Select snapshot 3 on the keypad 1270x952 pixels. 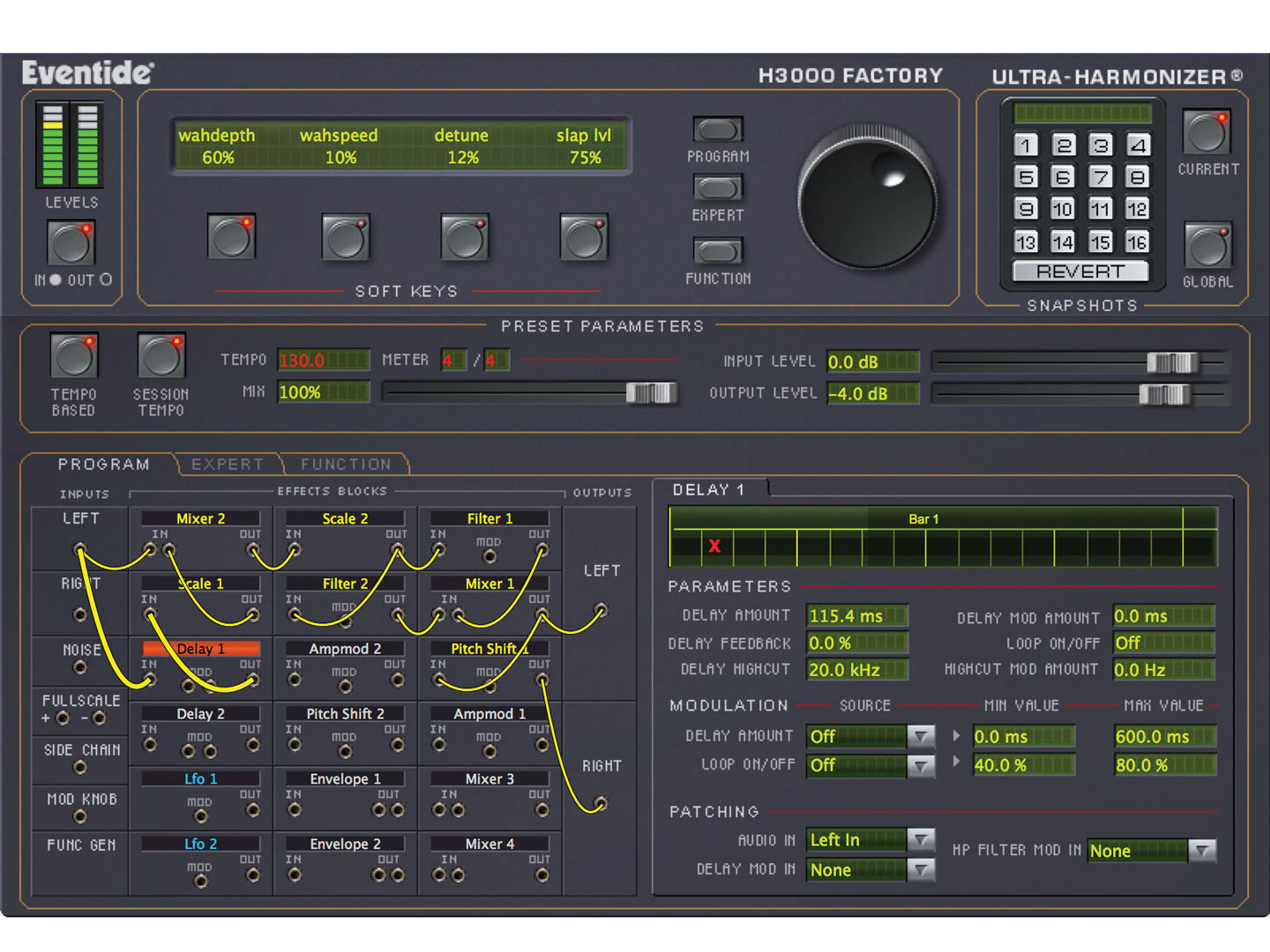[1101, 145]
